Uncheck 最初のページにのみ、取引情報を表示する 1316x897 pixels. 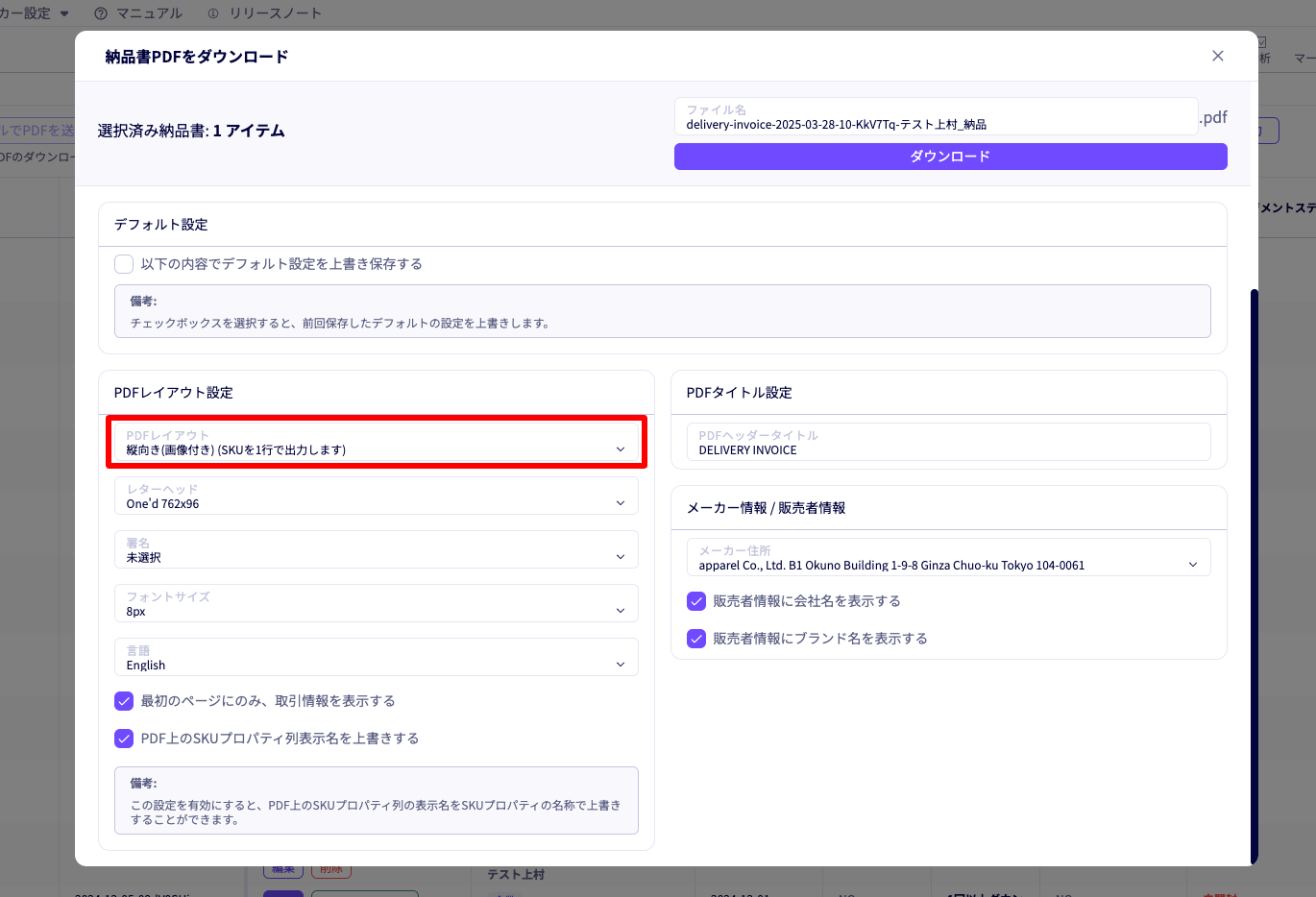click(x=124, y=701)
